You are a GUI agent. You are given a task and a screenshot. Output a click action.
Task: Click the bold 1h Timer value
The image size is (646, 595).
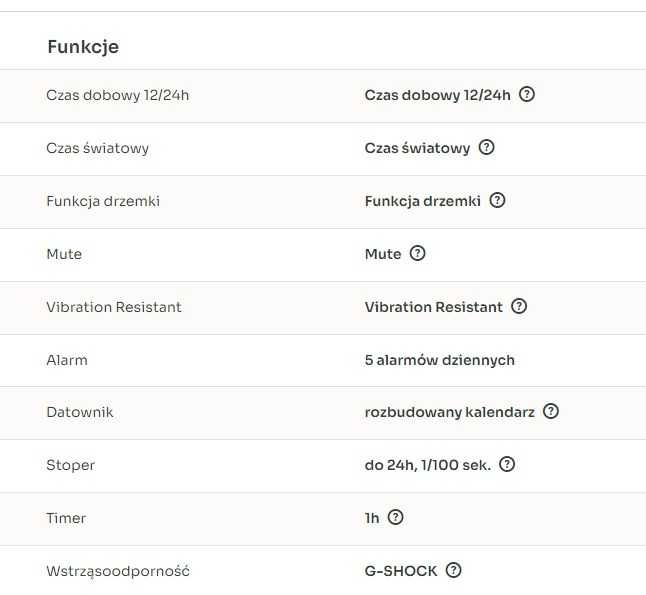pos(373,518)
